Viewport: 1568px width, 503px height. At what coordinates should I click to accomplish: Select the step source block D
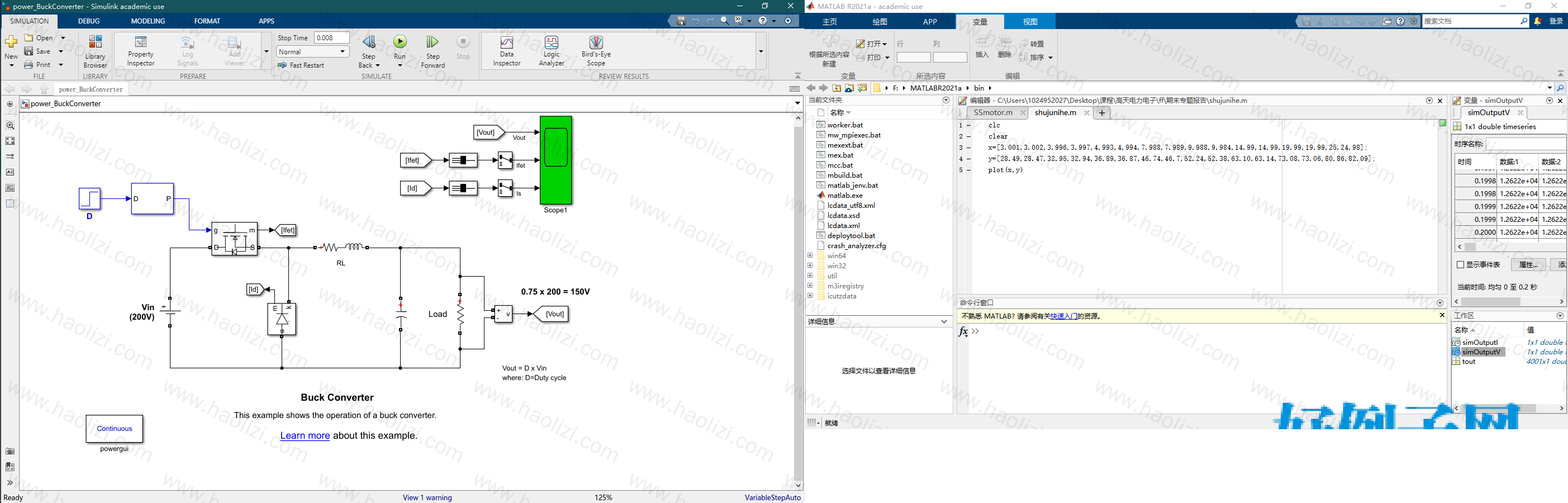click(x=89, y=198)
